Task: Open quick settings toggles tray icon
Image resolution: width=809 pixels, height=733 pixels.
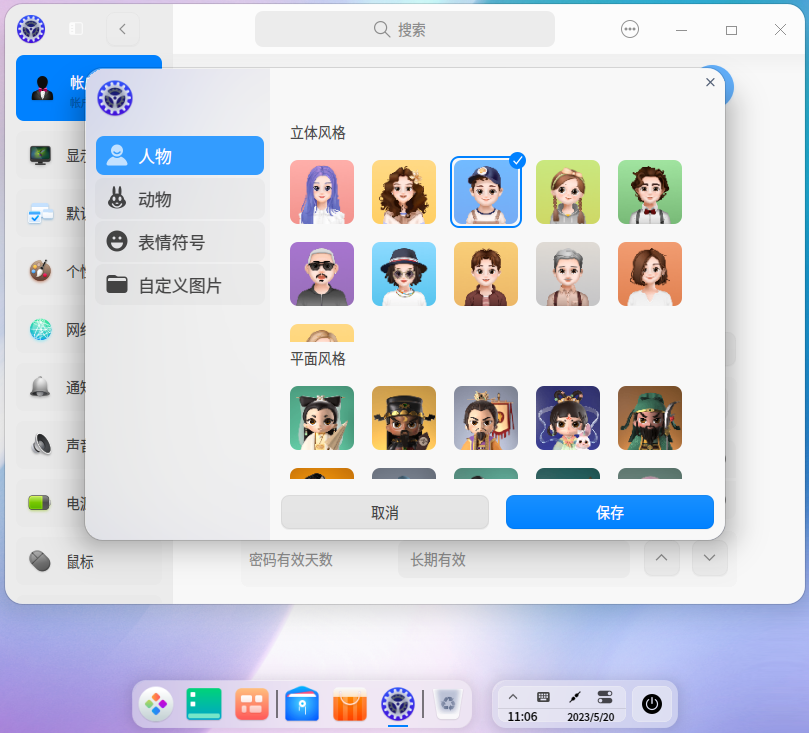Action: pos(605,697)
